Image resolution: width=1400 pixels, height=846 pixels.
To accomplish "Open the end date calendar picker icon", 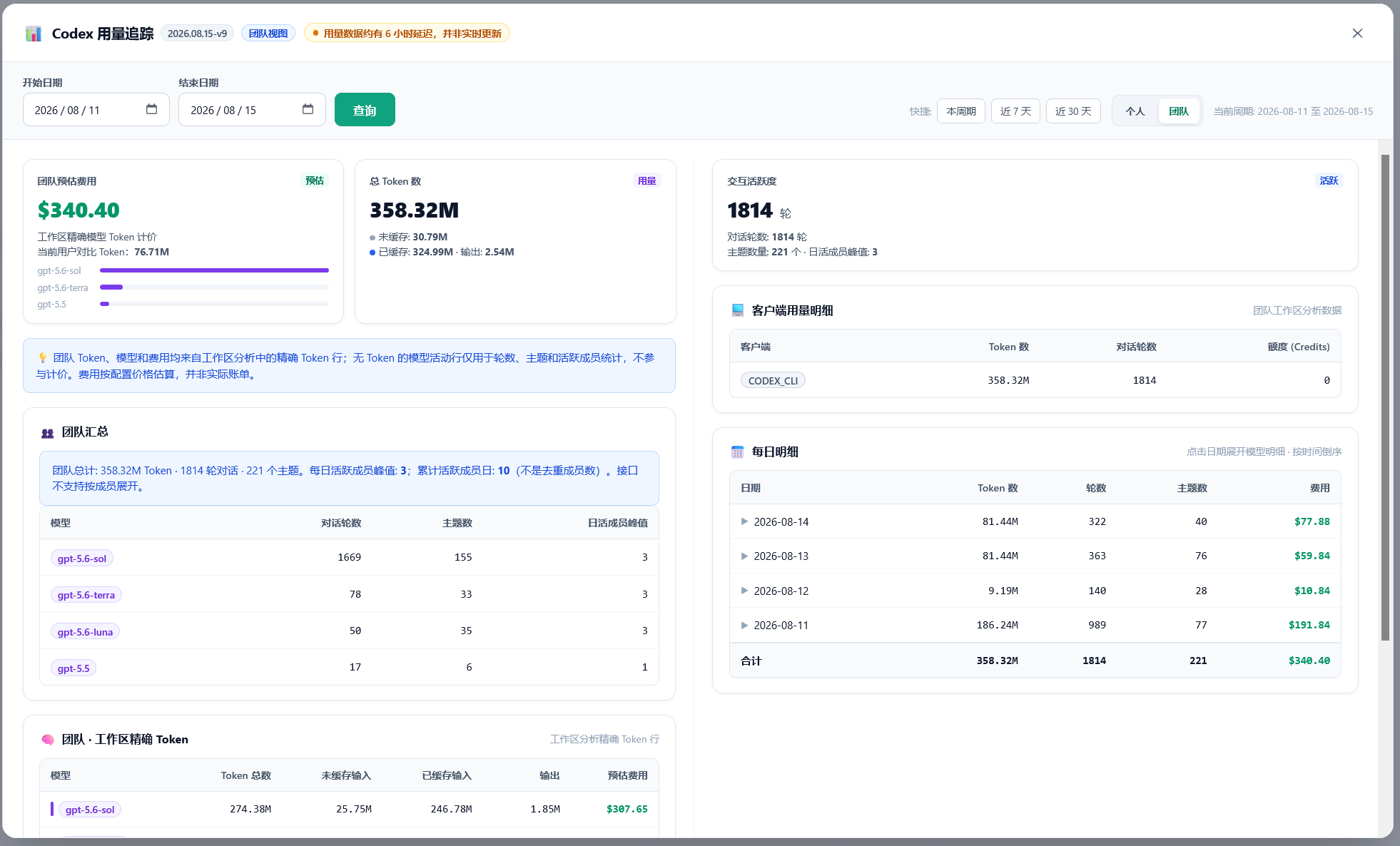I will [x=308, y=109].
